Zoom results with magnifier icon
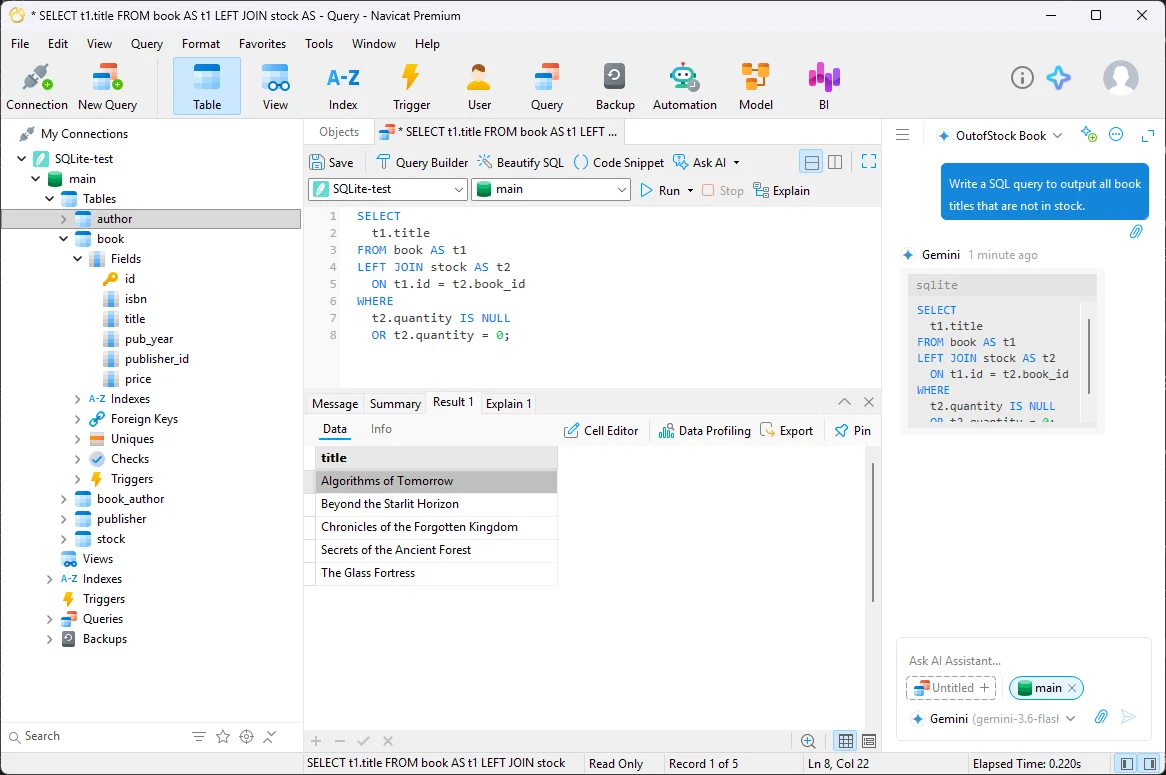Viewport: 1166px width, 775px height. [x=808, y=741]
